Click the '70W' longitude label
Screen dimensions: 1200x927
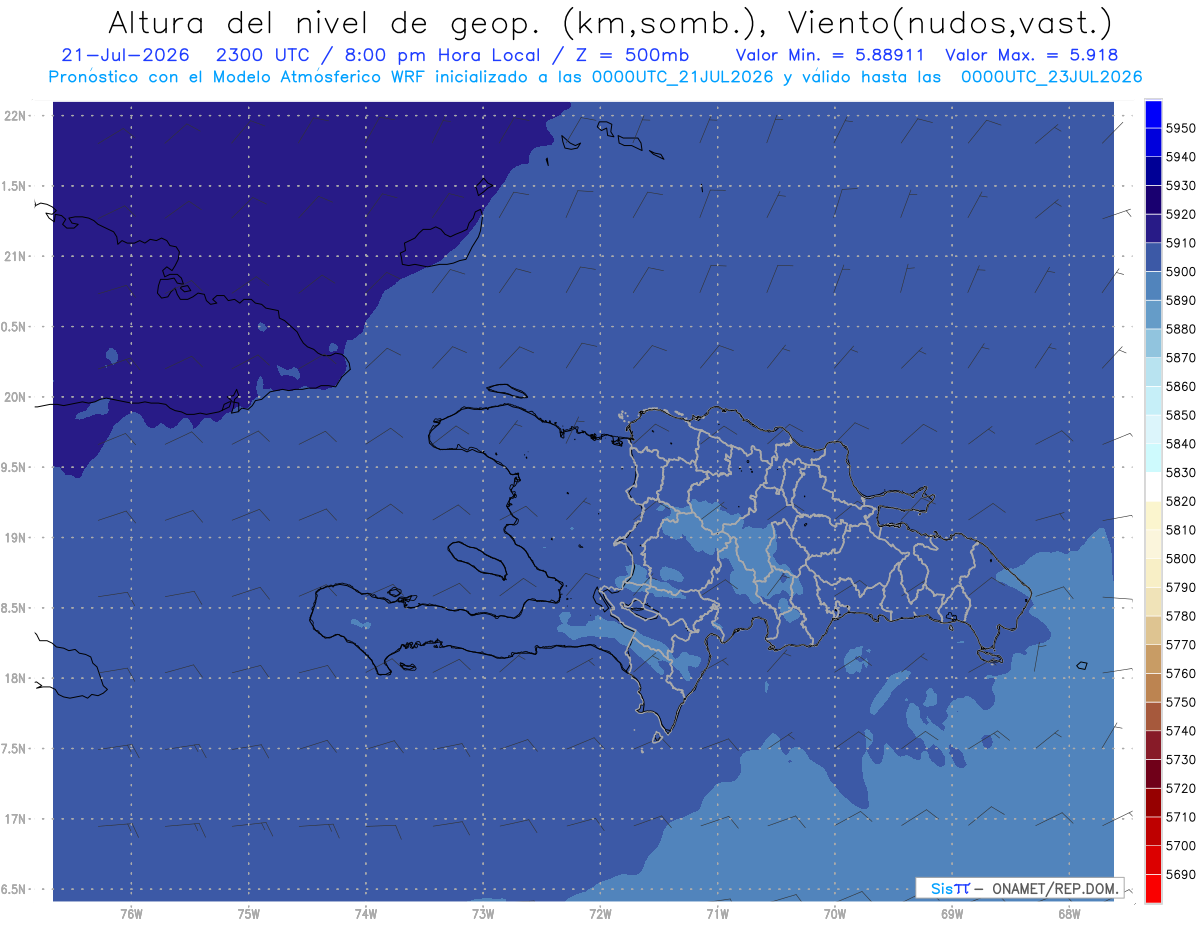(x=834, y=913)
